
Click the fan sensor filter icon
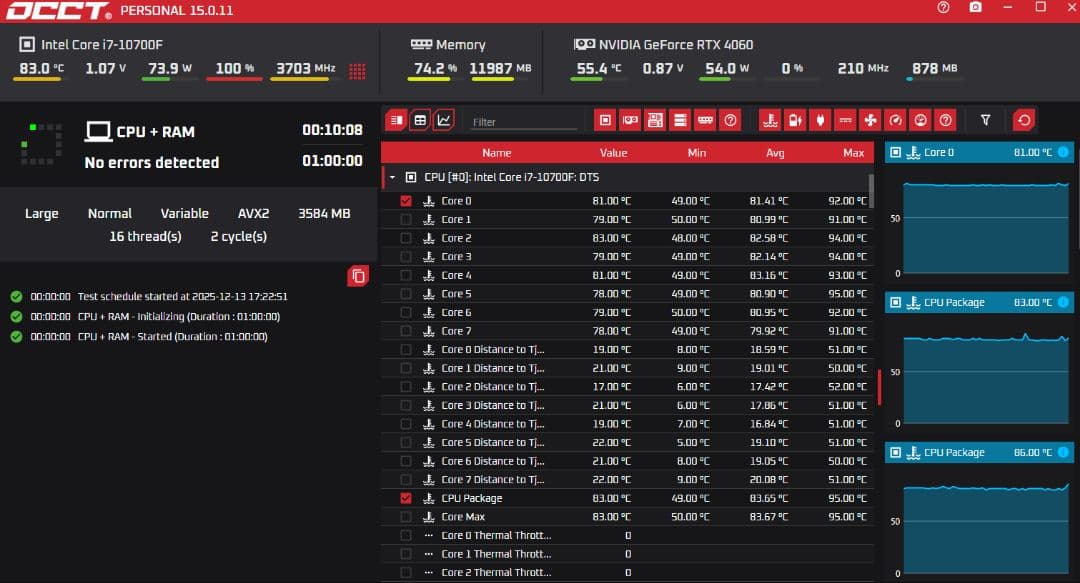click(870, 120)
